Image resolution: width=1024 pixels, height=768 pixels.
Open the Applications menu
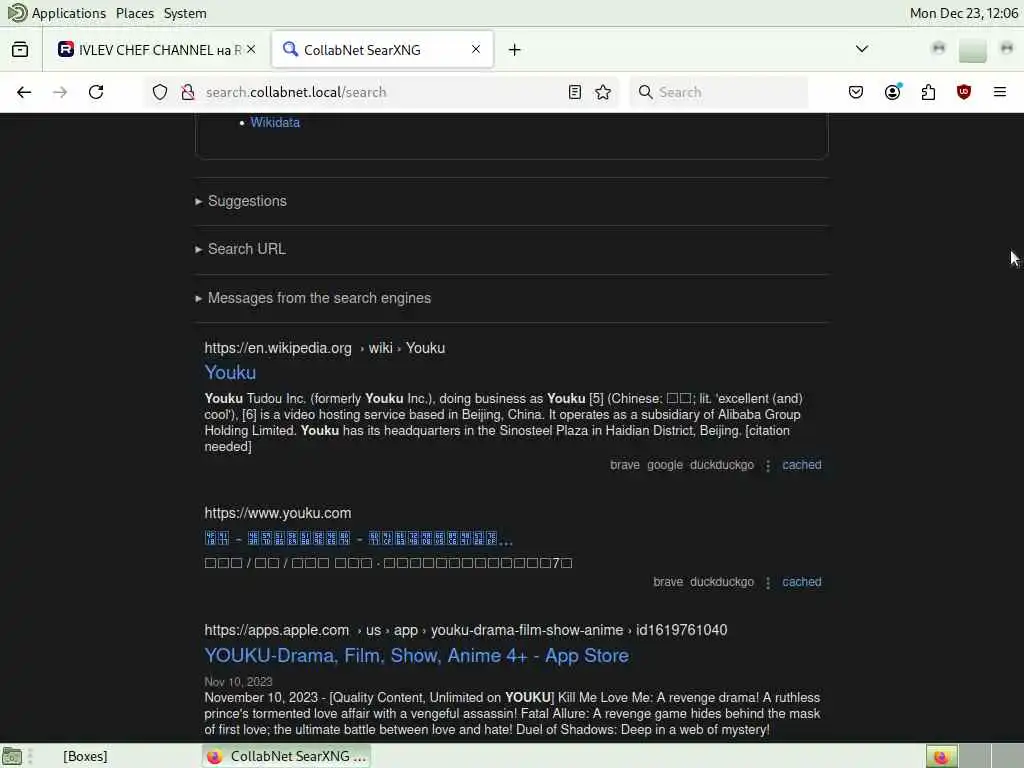click(69, 13)
